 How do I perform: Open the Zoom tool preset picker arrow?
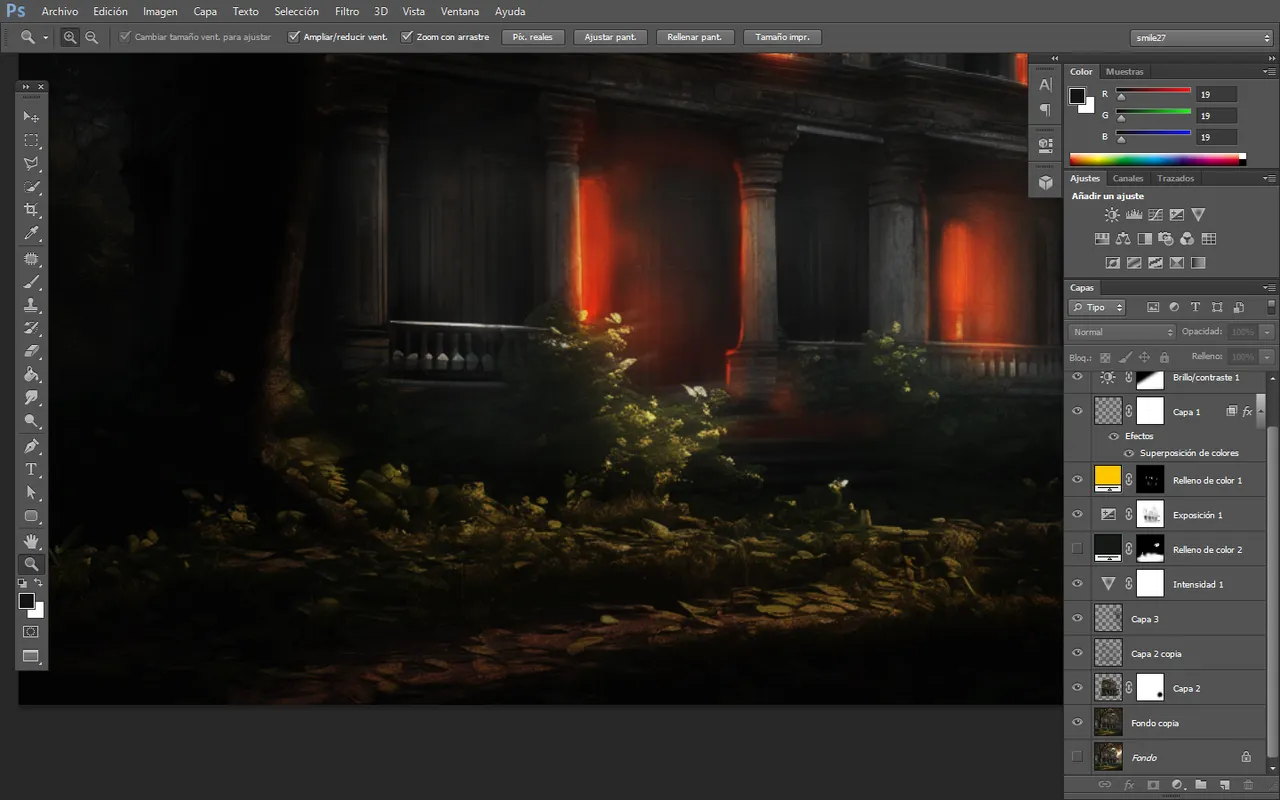click(46, 37)
